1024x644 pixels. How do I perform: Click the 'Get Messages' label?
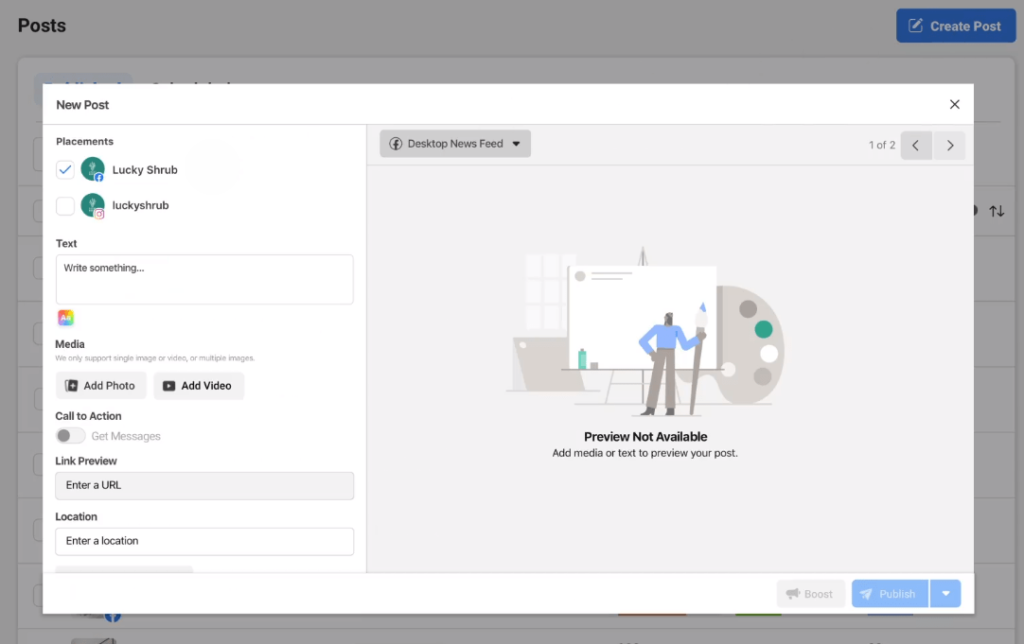point(126,436)
